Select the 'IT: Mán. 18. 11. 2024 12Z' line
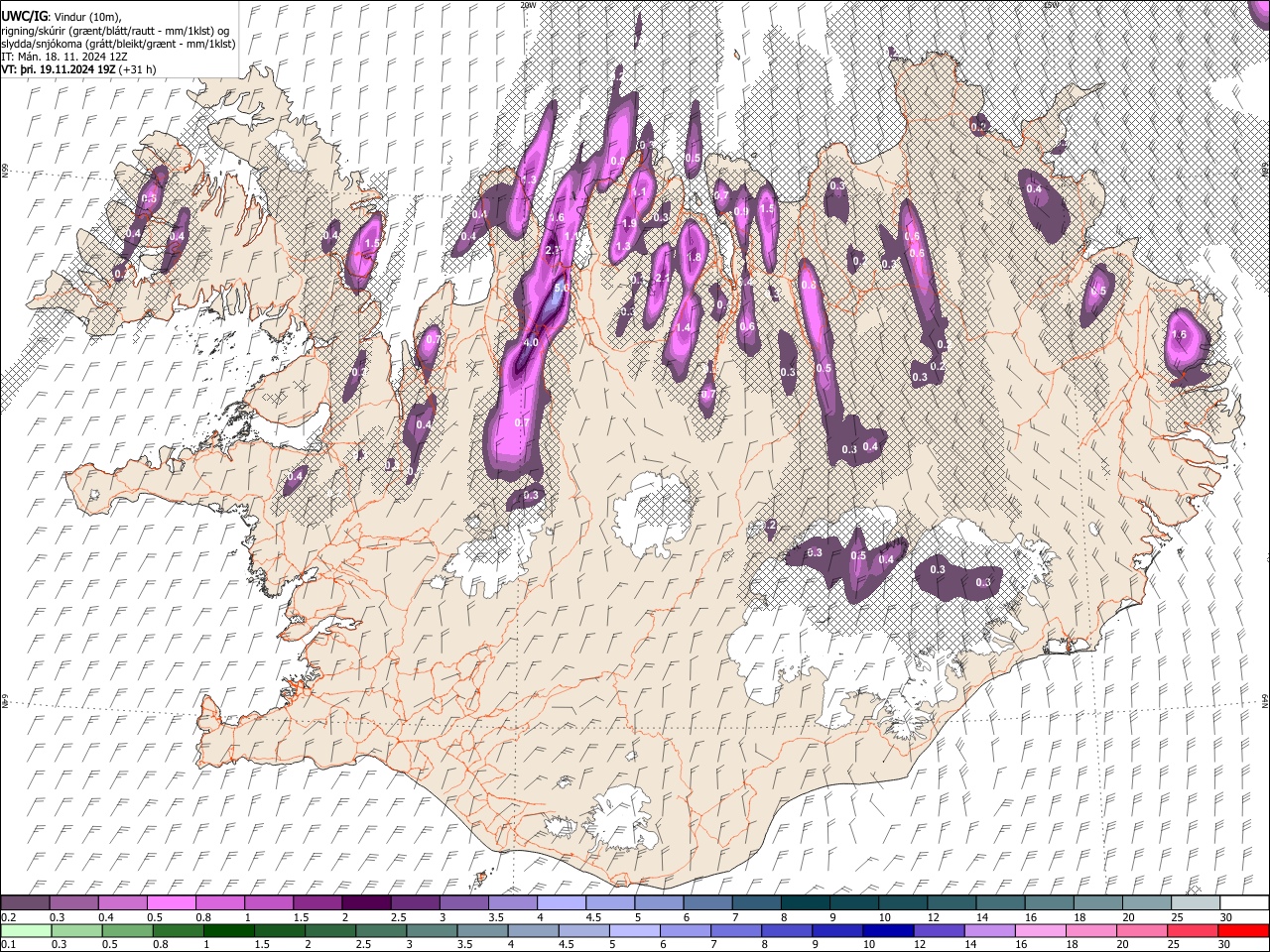The image size is (1270, 952). pos(65,57)
